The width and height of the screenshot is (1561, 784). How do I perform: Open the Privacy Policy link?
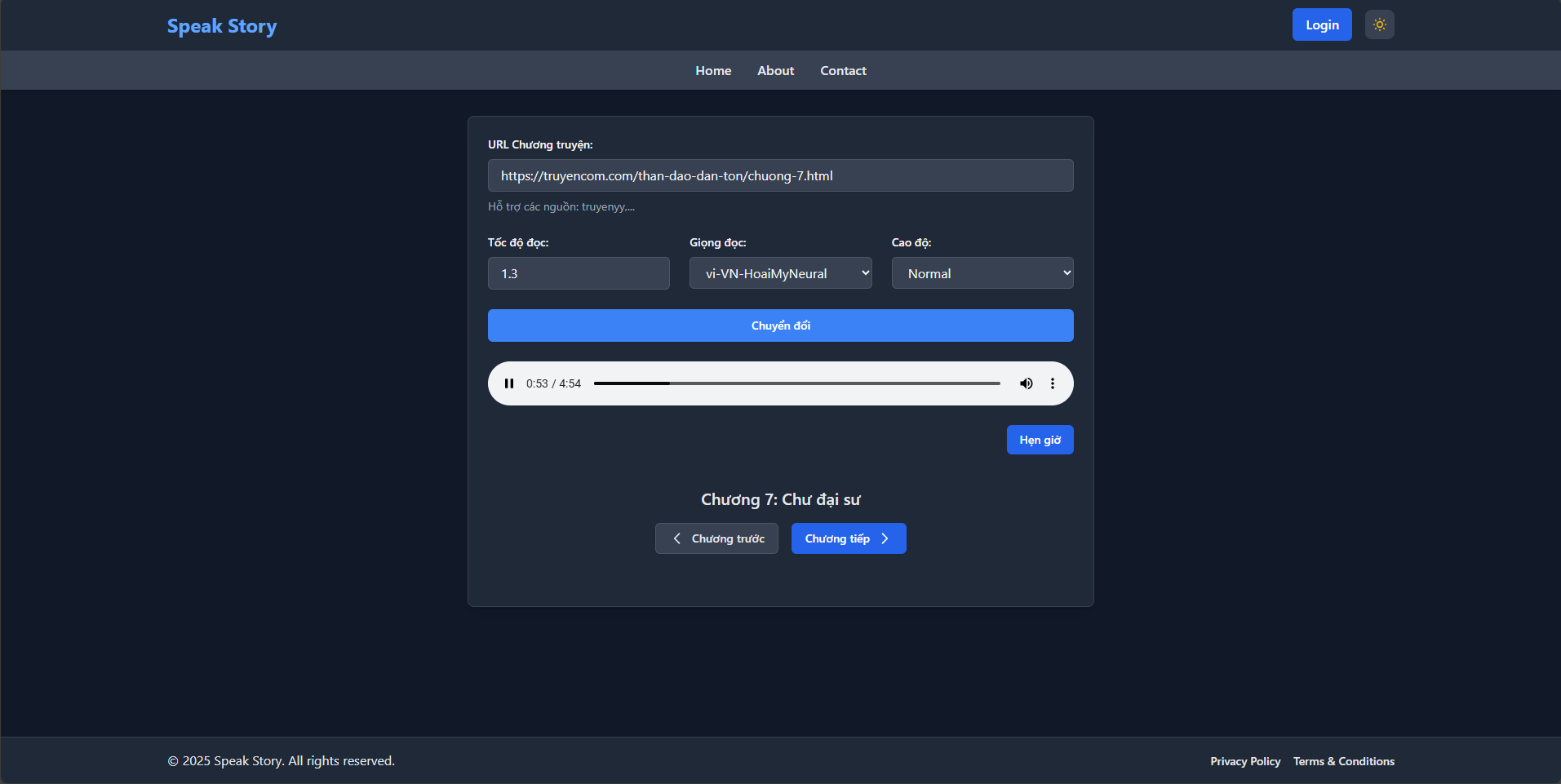coord(1245,761)
